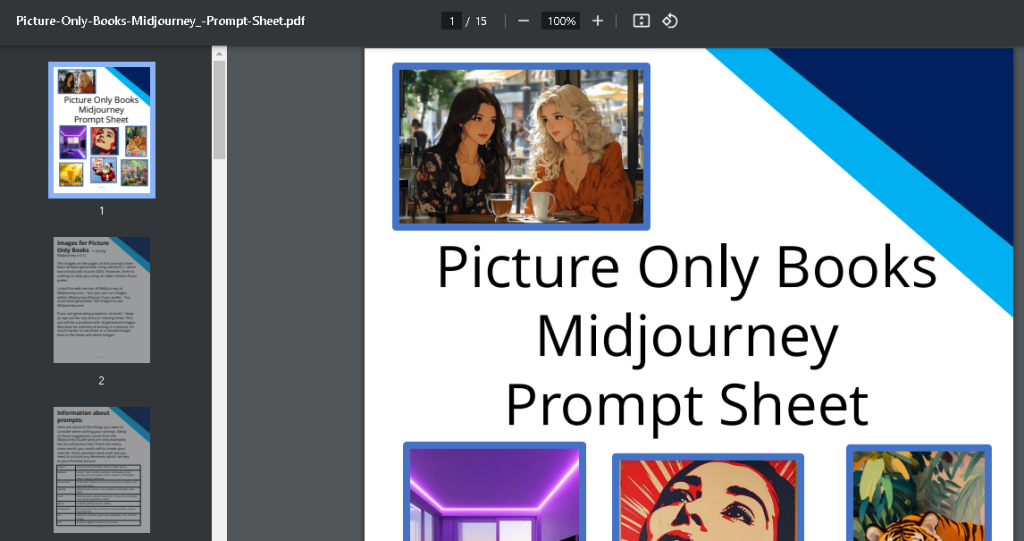Open page 2 thumbnail in sidebar
1024x541 pixels.
pyautogui.click(x=102, y=300)
